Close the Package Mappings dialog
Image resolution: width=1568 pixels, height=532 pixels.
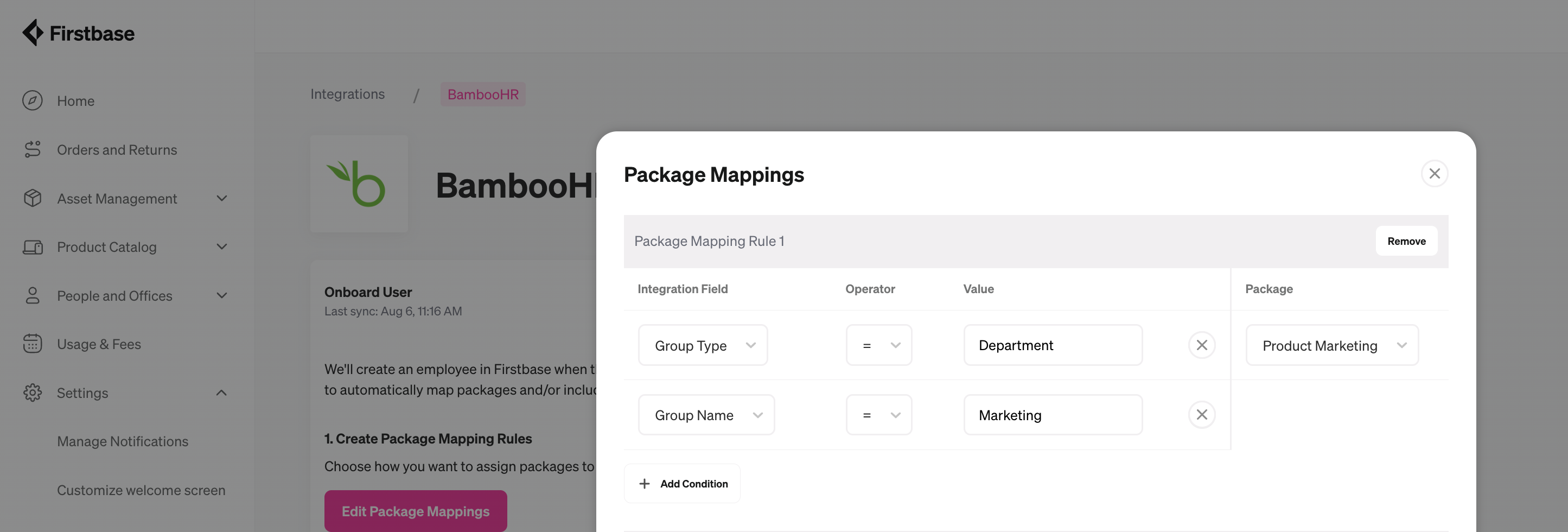coord(1434,174)
